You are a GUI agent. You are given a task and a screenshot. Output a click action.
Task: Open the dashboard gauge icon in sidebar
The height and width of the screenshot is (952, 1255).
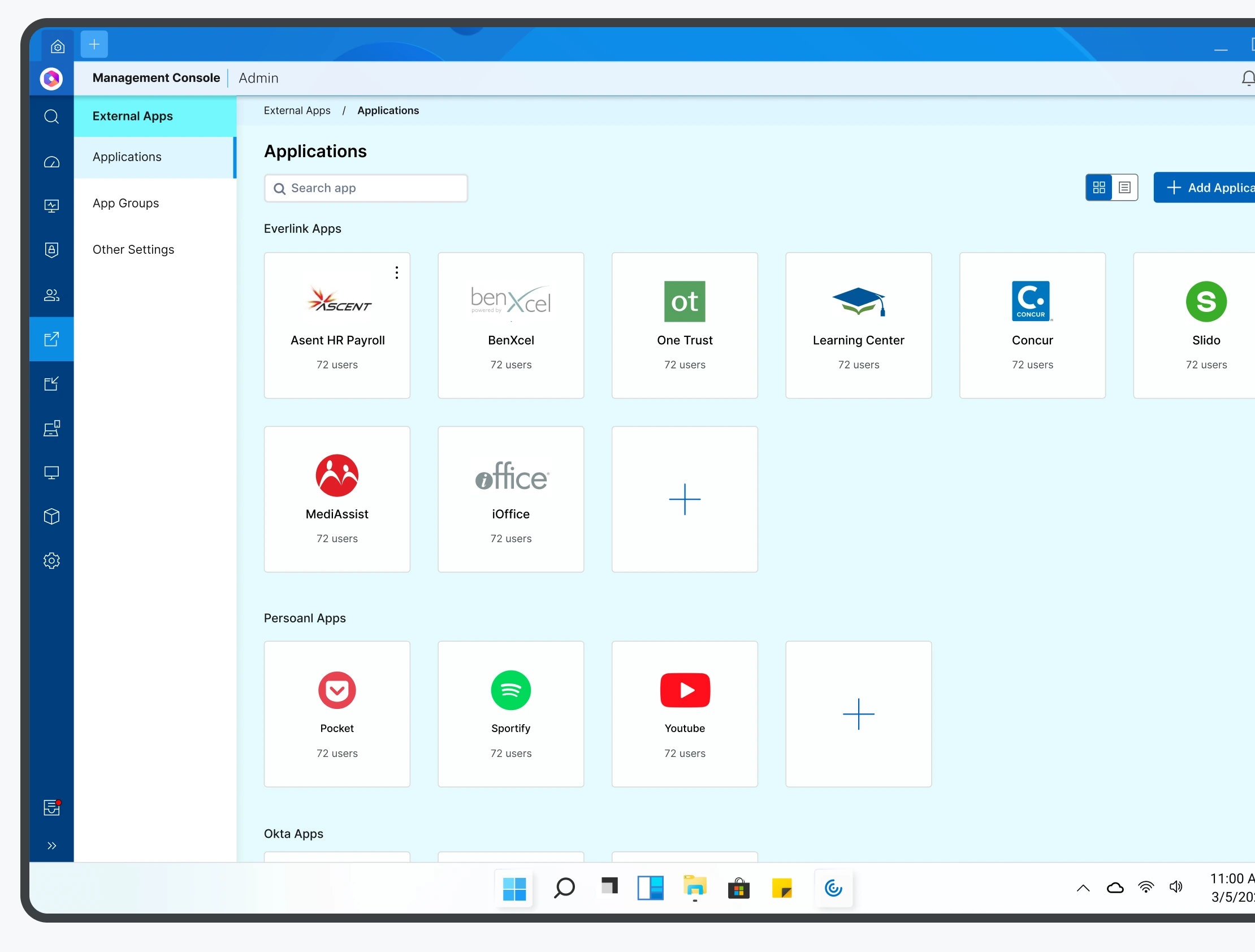click(51, 162)
